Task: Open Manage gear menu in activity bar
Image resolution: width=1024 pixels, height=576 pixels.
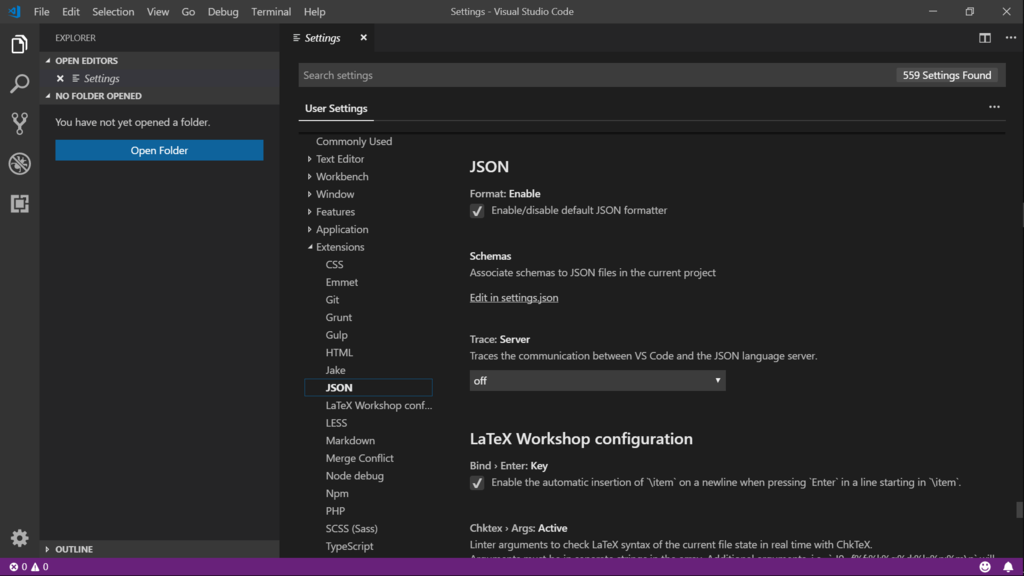Action: tap(20, 537)
